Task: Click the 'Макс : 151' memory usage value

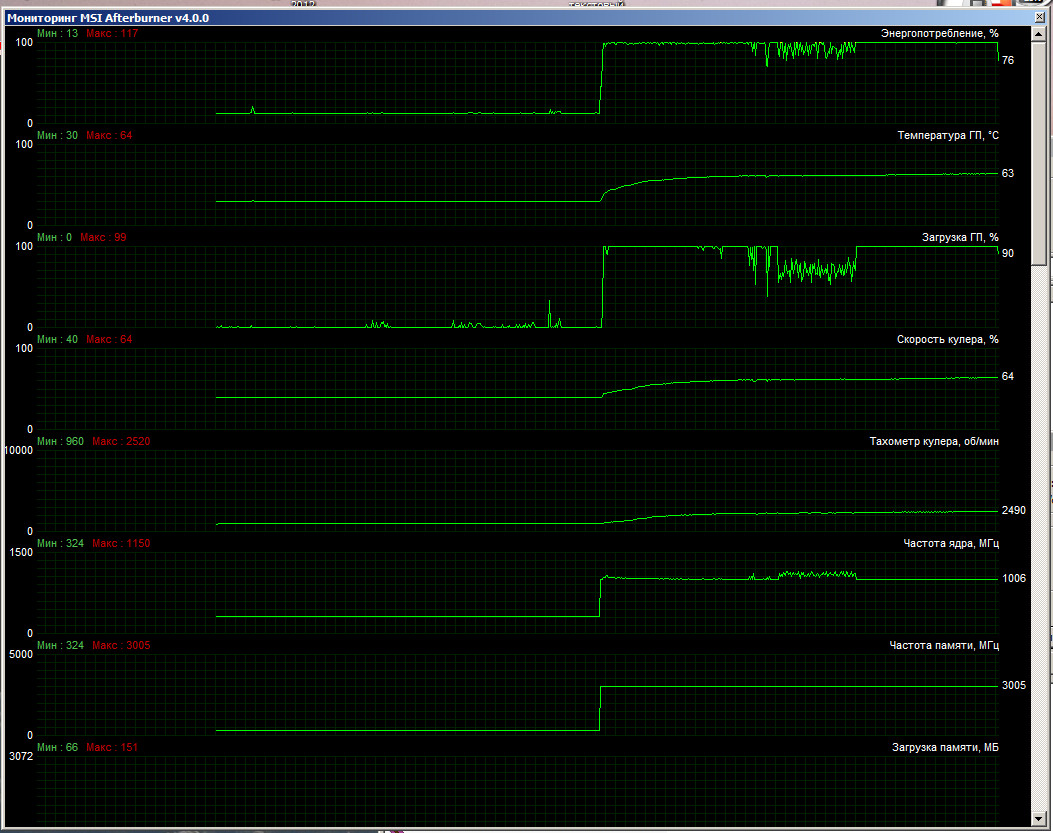Action: tap(112, 748)
